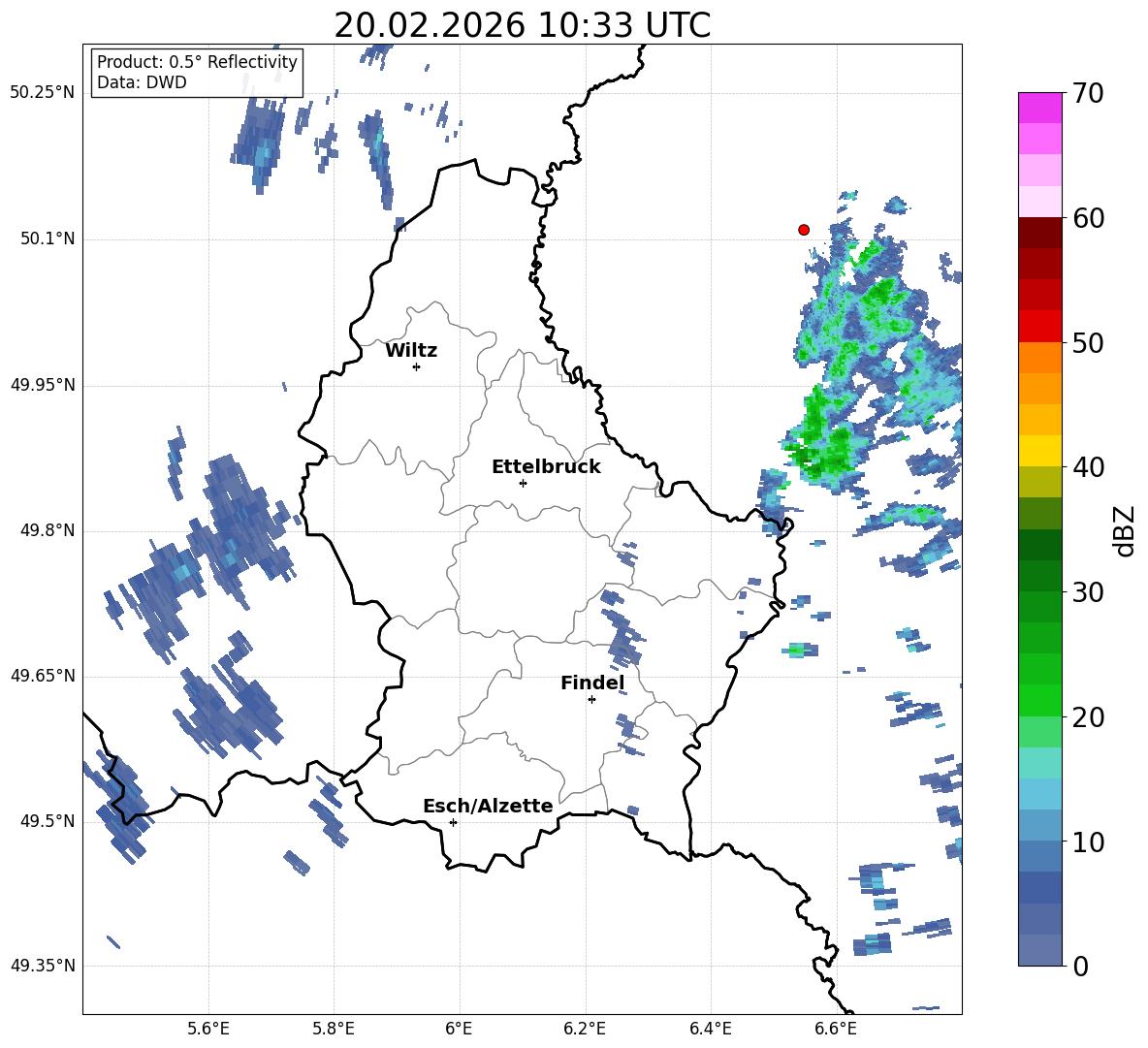Click the 50.25°N latitude label
Image resolution: width=1148 pixels, height=1048 pixels.
[43, 93]
